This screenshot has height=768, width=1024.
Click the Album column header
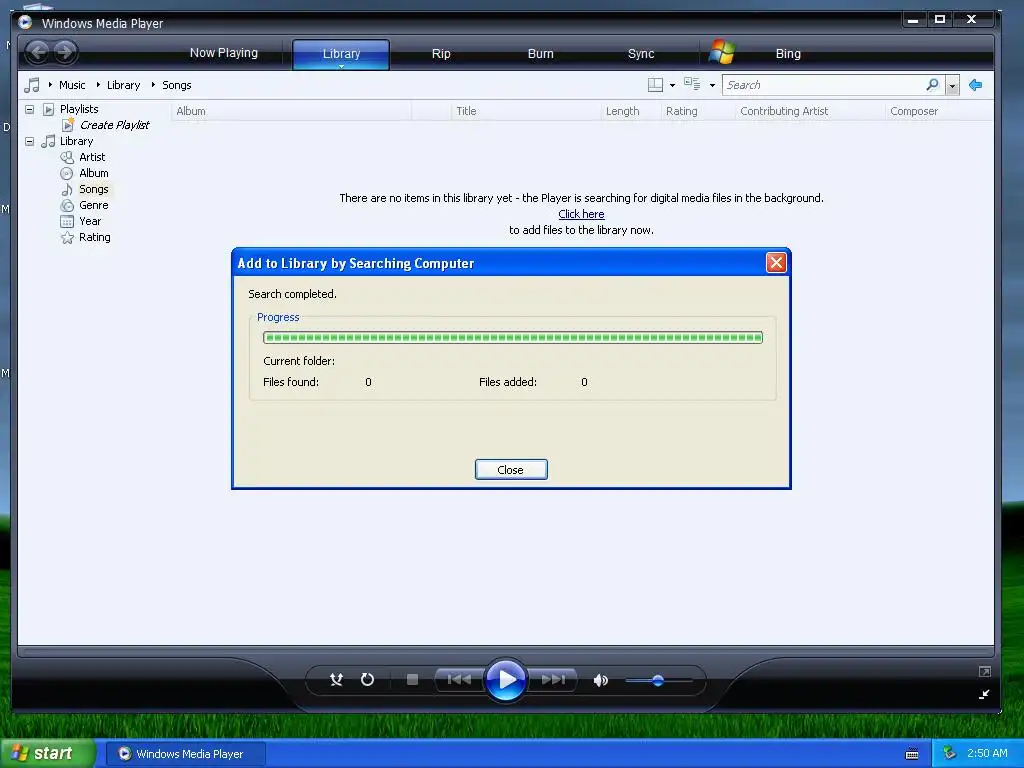[x=291, y=111]
